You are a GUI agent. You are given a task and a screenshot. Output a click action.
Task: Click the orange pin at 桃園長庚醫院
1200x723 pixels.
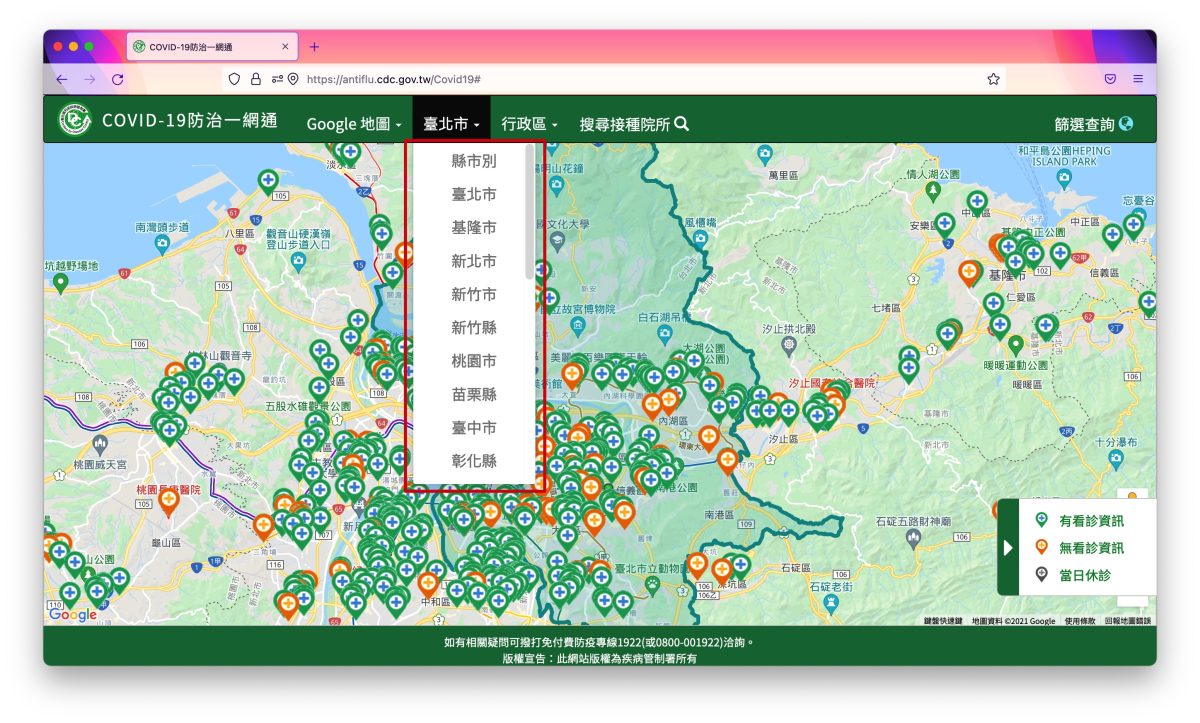pyautogui.click(x=168, y=500)
